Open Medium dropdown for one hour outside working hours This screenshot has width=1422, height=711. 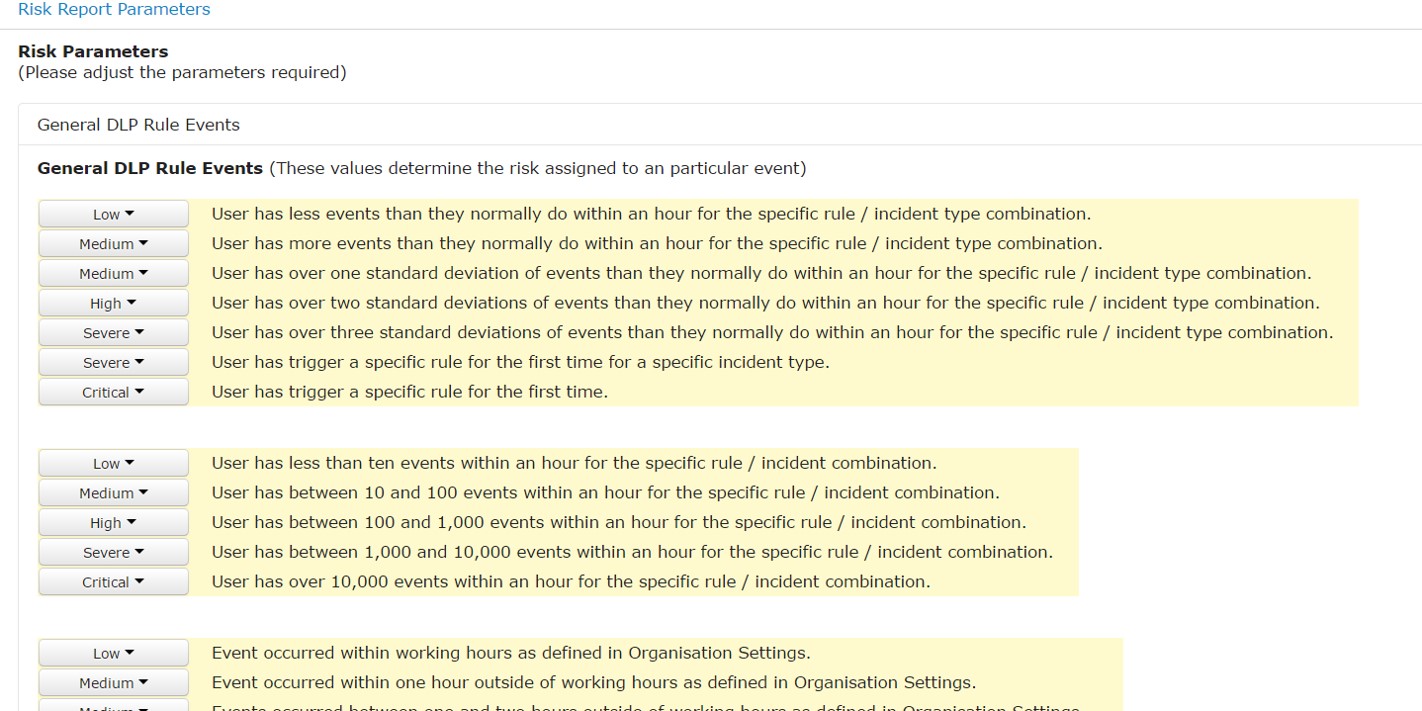(x=113, y=683)
